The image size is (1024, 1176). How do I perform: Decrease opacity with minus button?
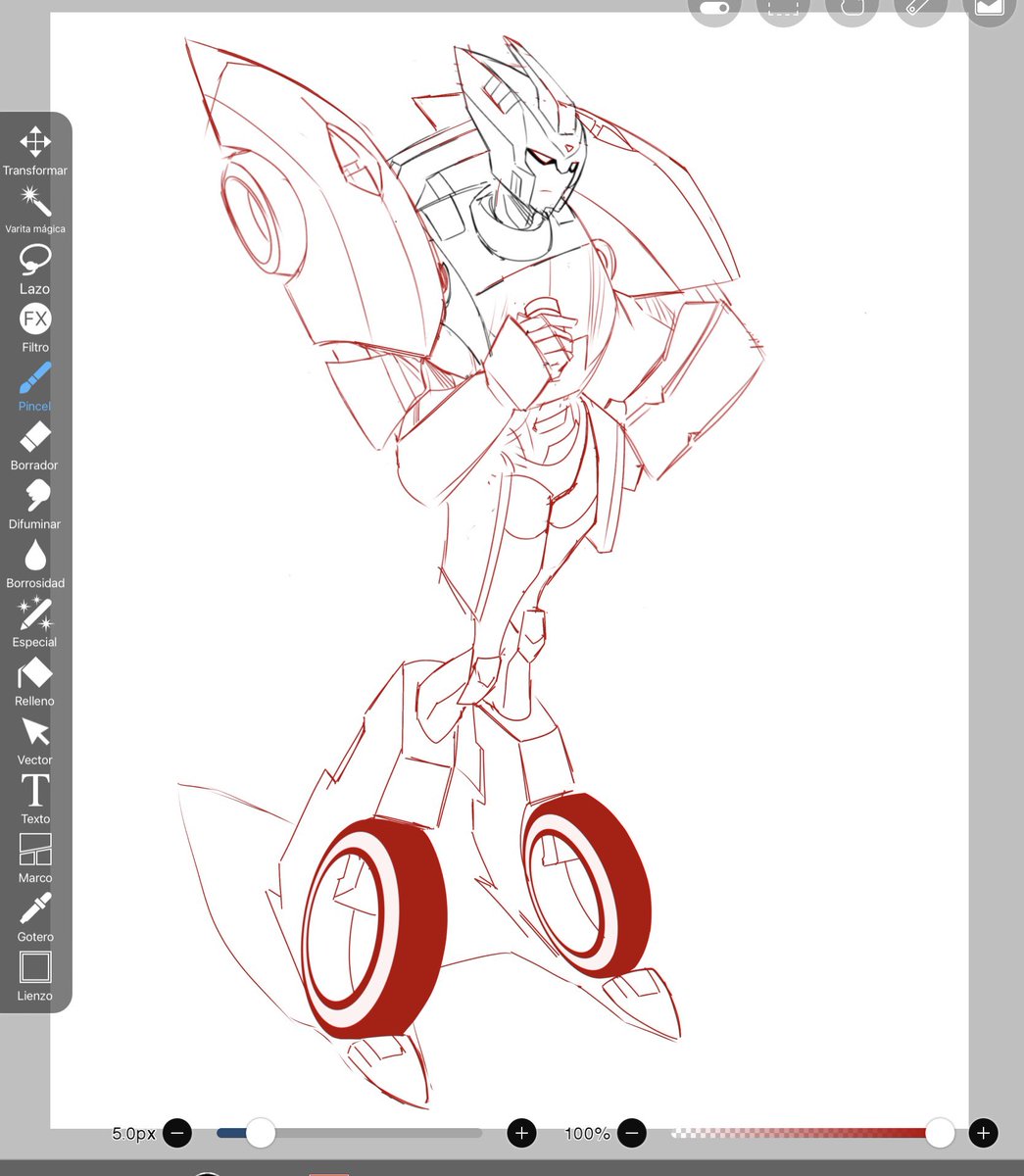(x=632, y=1134)
